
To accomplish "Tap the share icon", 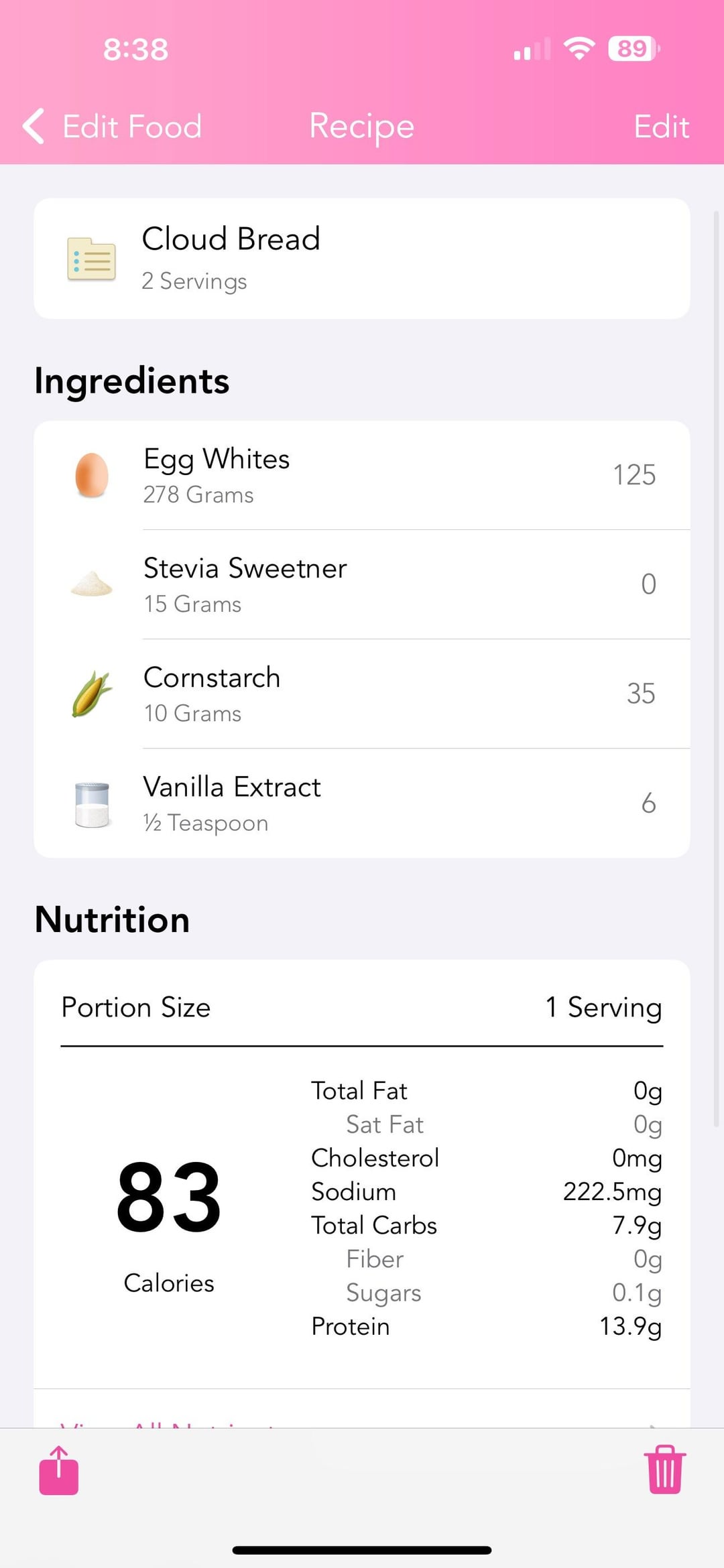I will [x=59, y=1471].
